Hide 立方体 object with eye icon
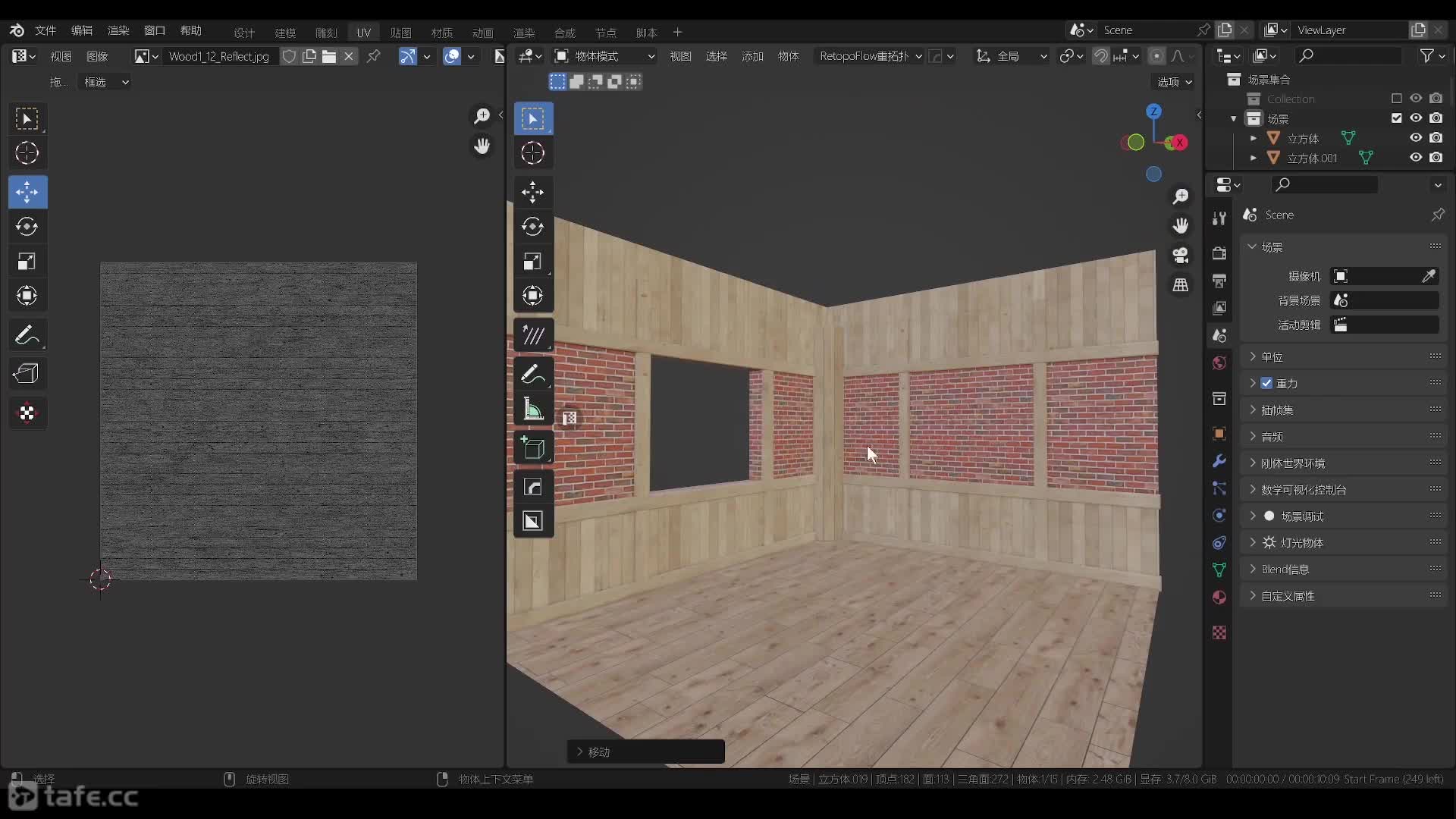Screen dimensions: 1456x819 point(1416,138)
